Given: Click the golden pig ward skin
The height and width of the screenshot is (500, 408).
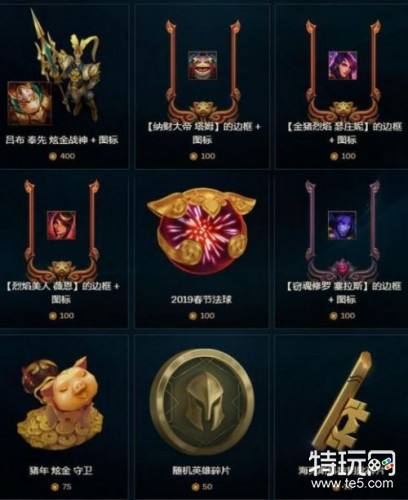Looking at the screenshot, I should click(x=61, y=402).
